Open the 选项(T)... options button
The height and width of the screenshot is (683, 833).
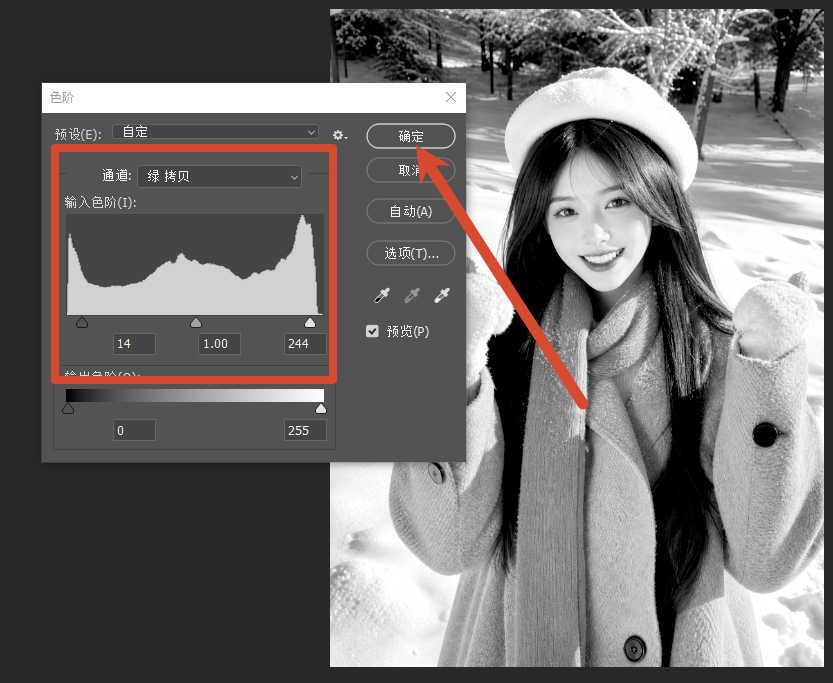coord(411,253)
